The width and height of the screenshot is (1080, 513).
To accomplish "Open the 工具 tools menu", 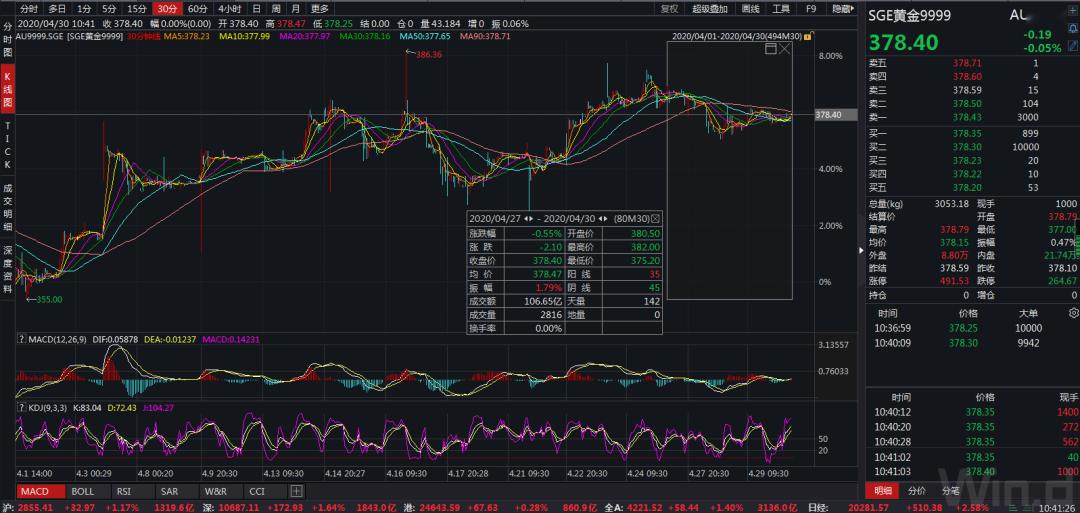I will 781,9.
